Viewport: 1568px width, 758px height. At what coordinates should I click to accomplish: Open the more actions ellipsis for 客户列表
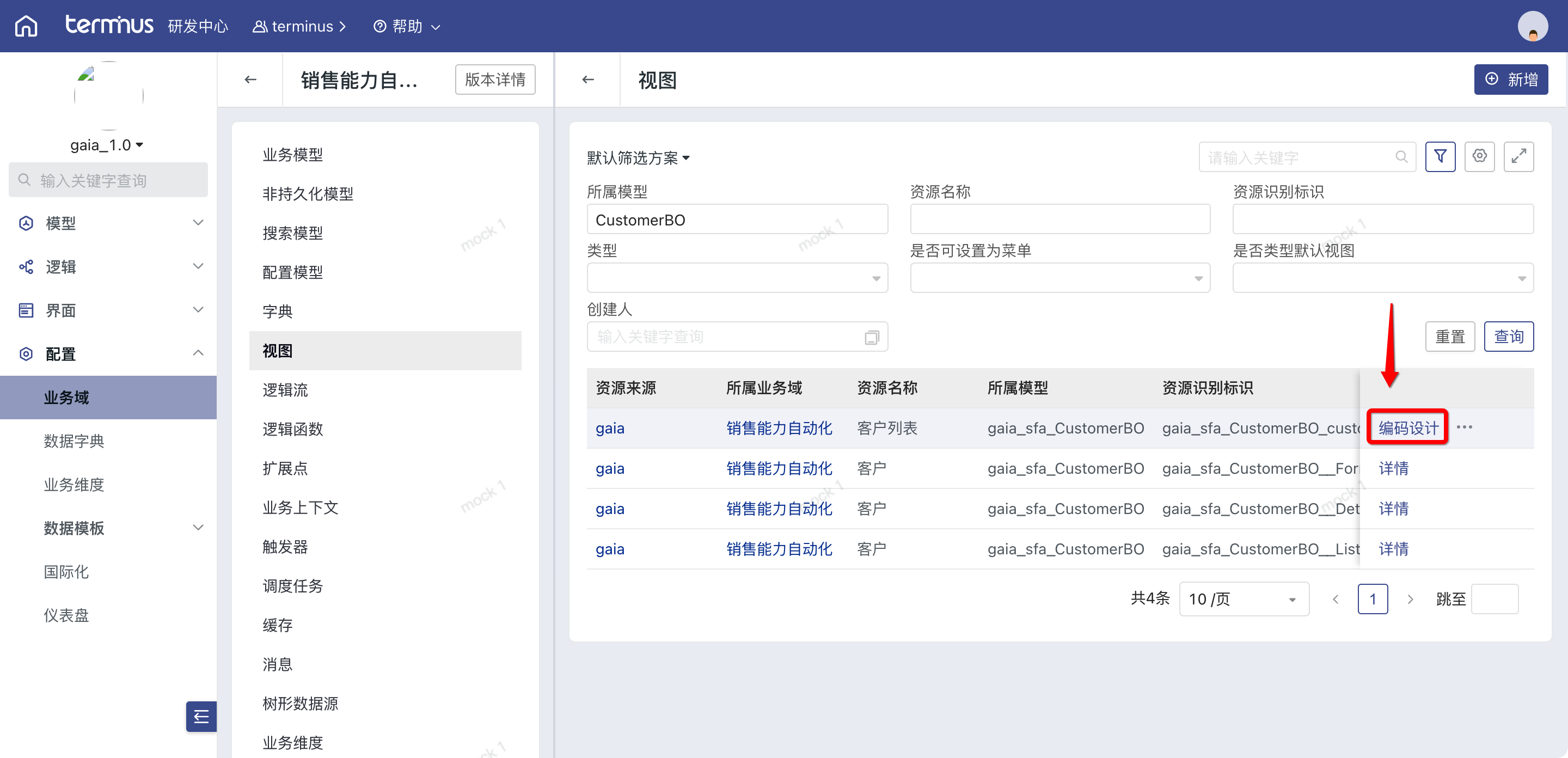point(1465,427)
